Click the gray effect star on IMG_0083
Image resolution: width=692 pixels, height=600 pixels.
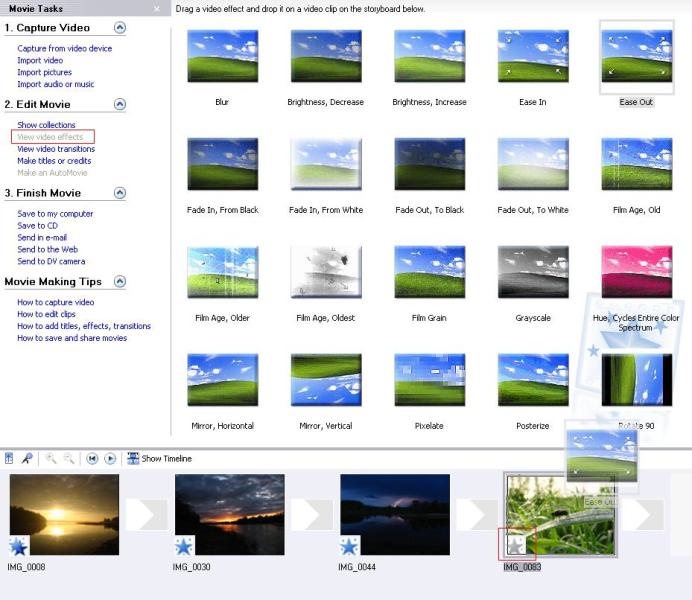click(516, 545)
